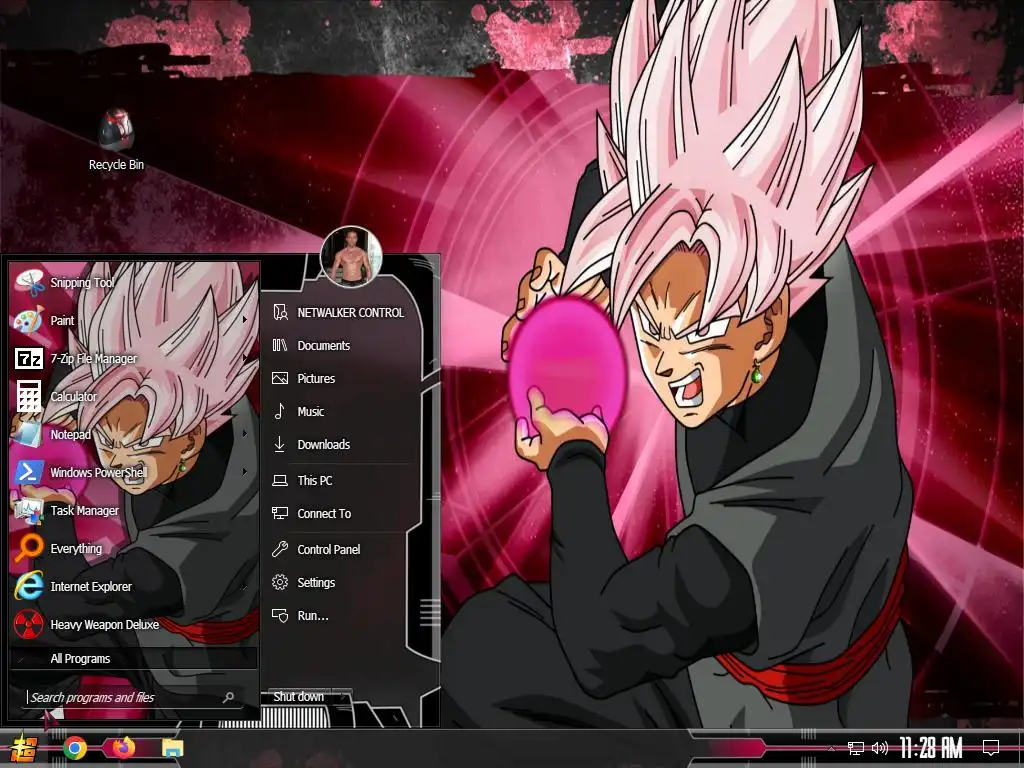
Task: Click the Control Panel wrench icon
Action: point(280,549)
